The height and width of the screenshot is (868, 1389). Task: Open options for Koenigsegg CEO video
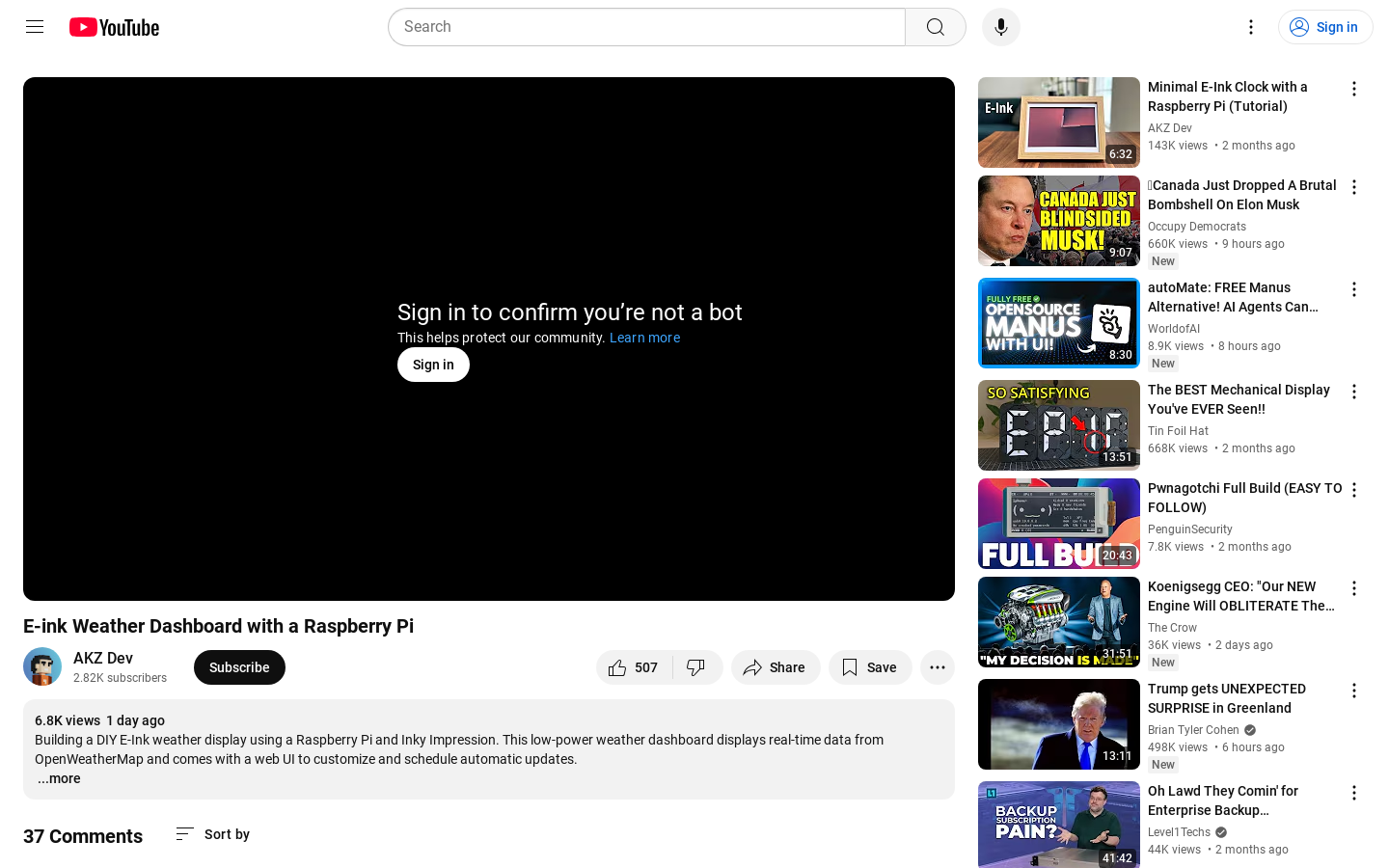(x=1354, y=588)
